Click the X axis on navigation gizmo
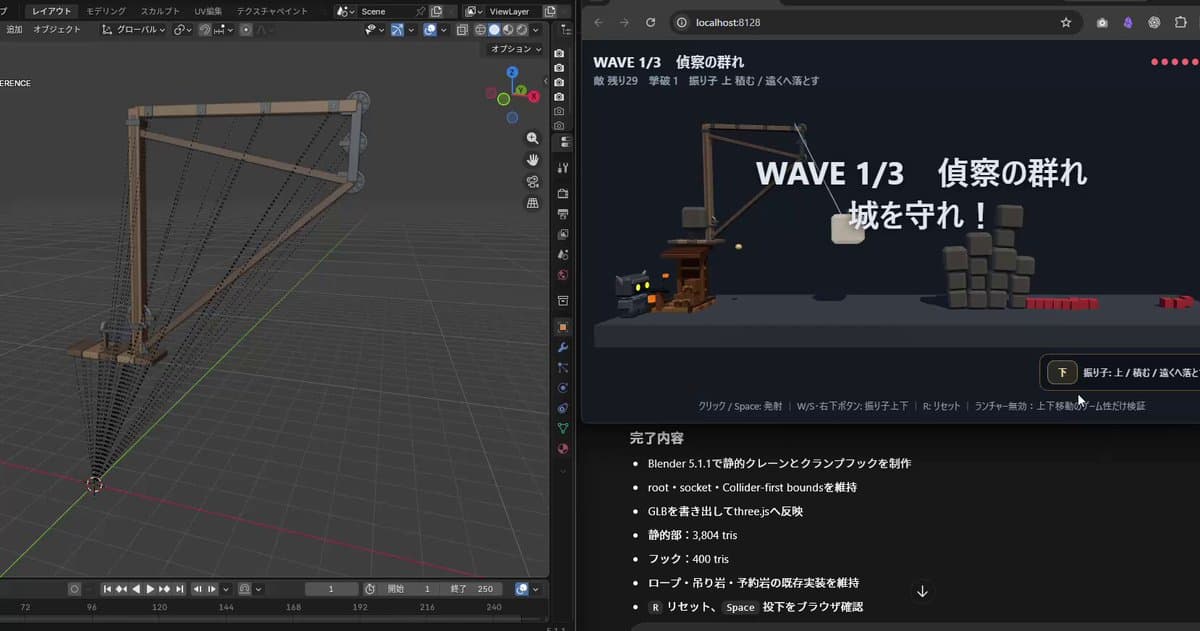This screenshot has width=1200, height=631. [535, 97]
